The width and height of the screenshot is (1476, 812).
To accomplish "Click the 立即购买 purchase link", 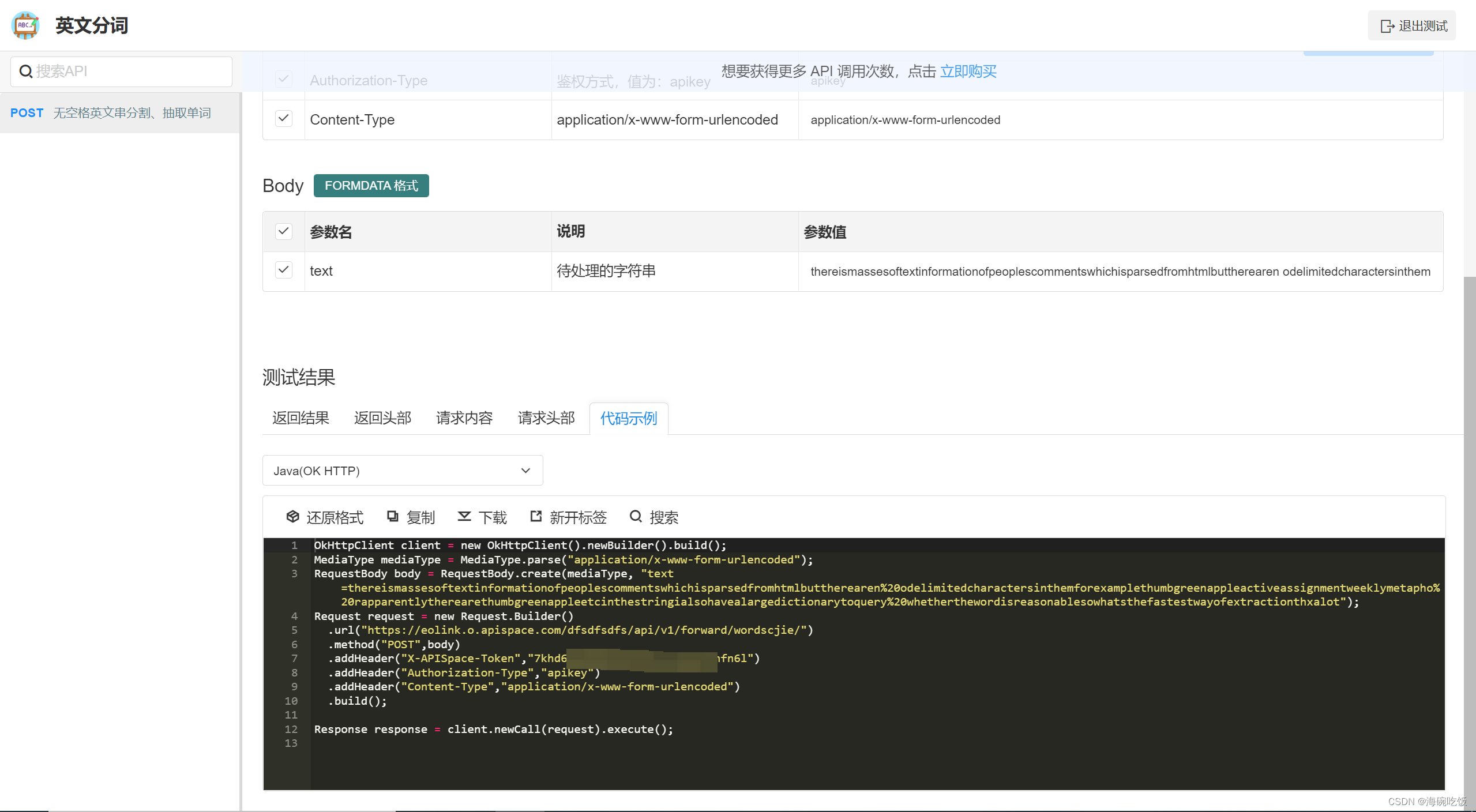I will (968, 72).
